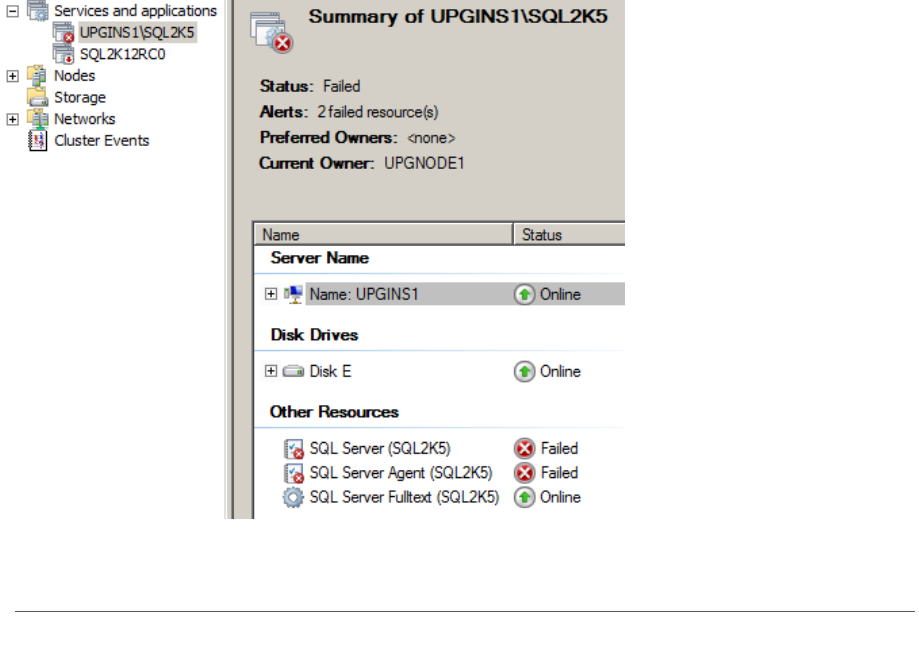Click the Status value Failed in summary

coord(342,86)
